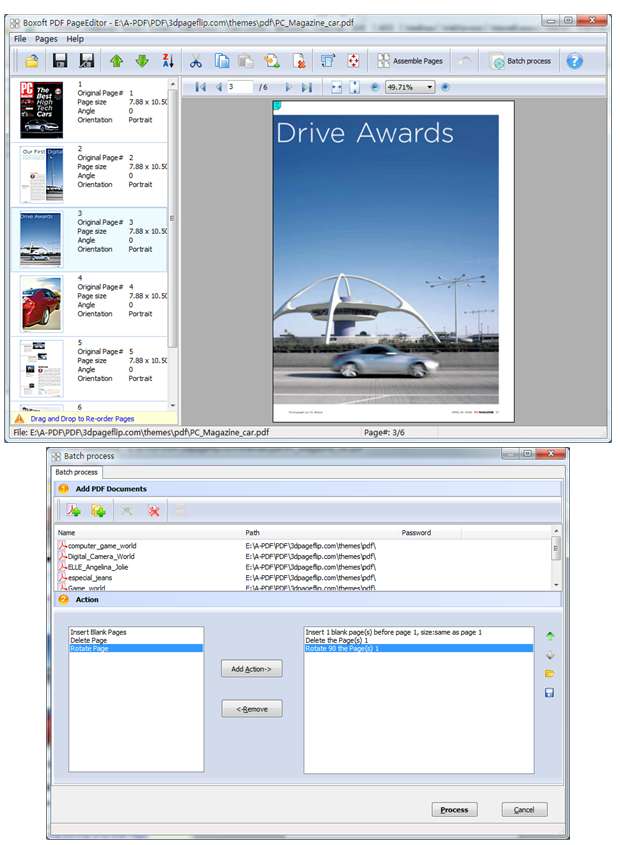620x845 pixels.
Task: Select Digital_Camera_World in file list
Action: (101, 556)
